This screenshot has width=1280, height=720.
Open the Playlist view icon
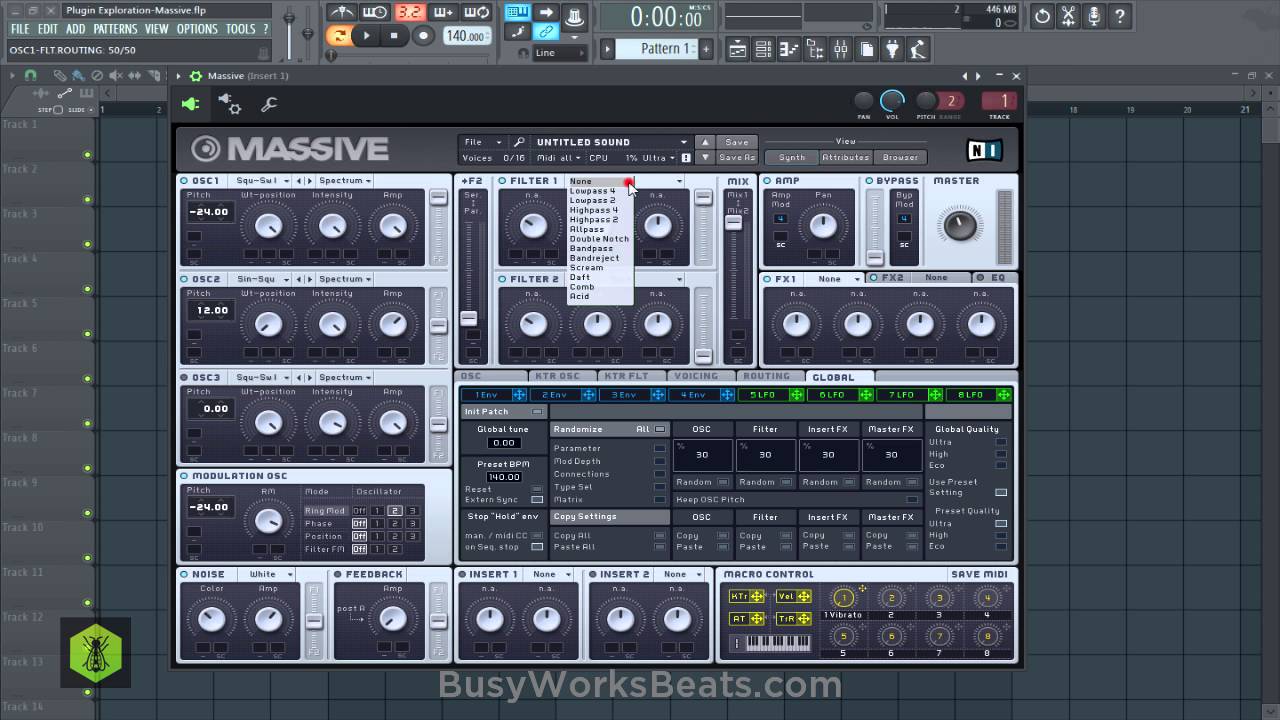(x=737, y=48)
